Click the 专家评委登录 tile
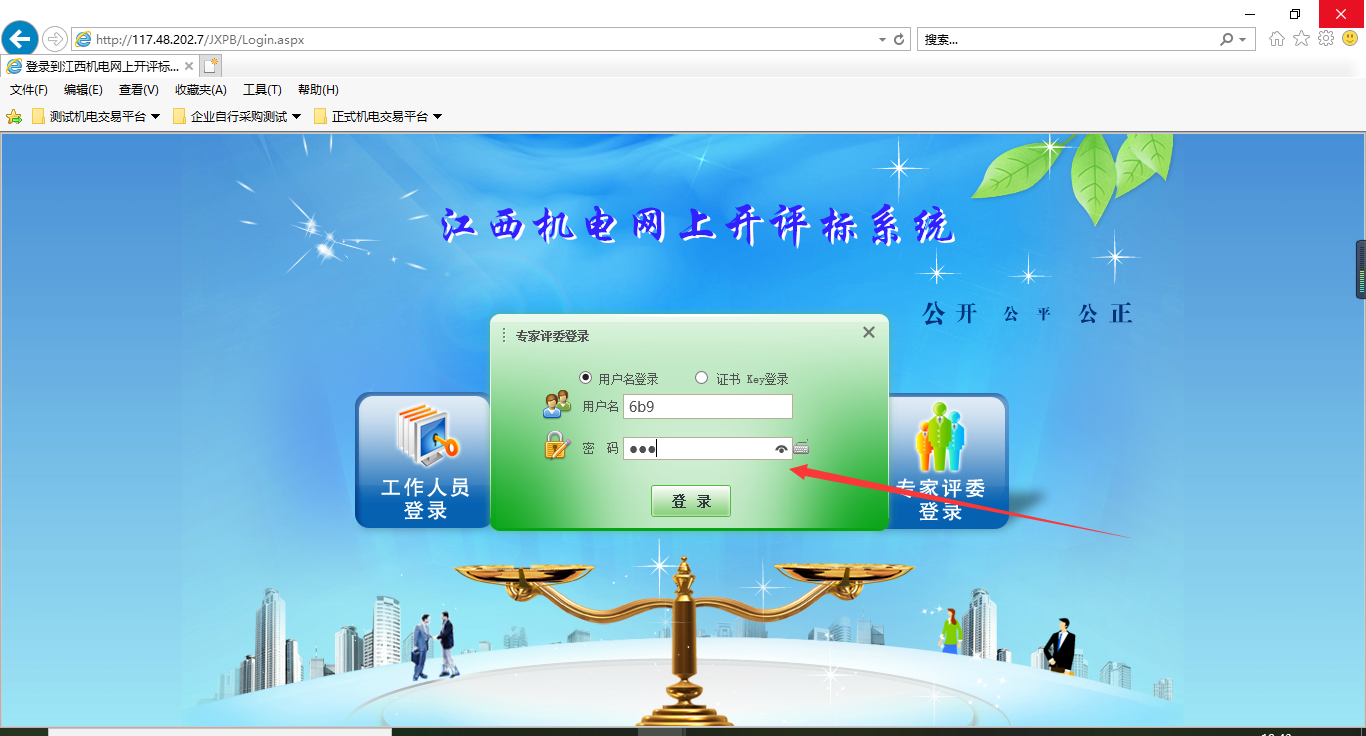This screenshot has width=1366, height=736. 947,461
